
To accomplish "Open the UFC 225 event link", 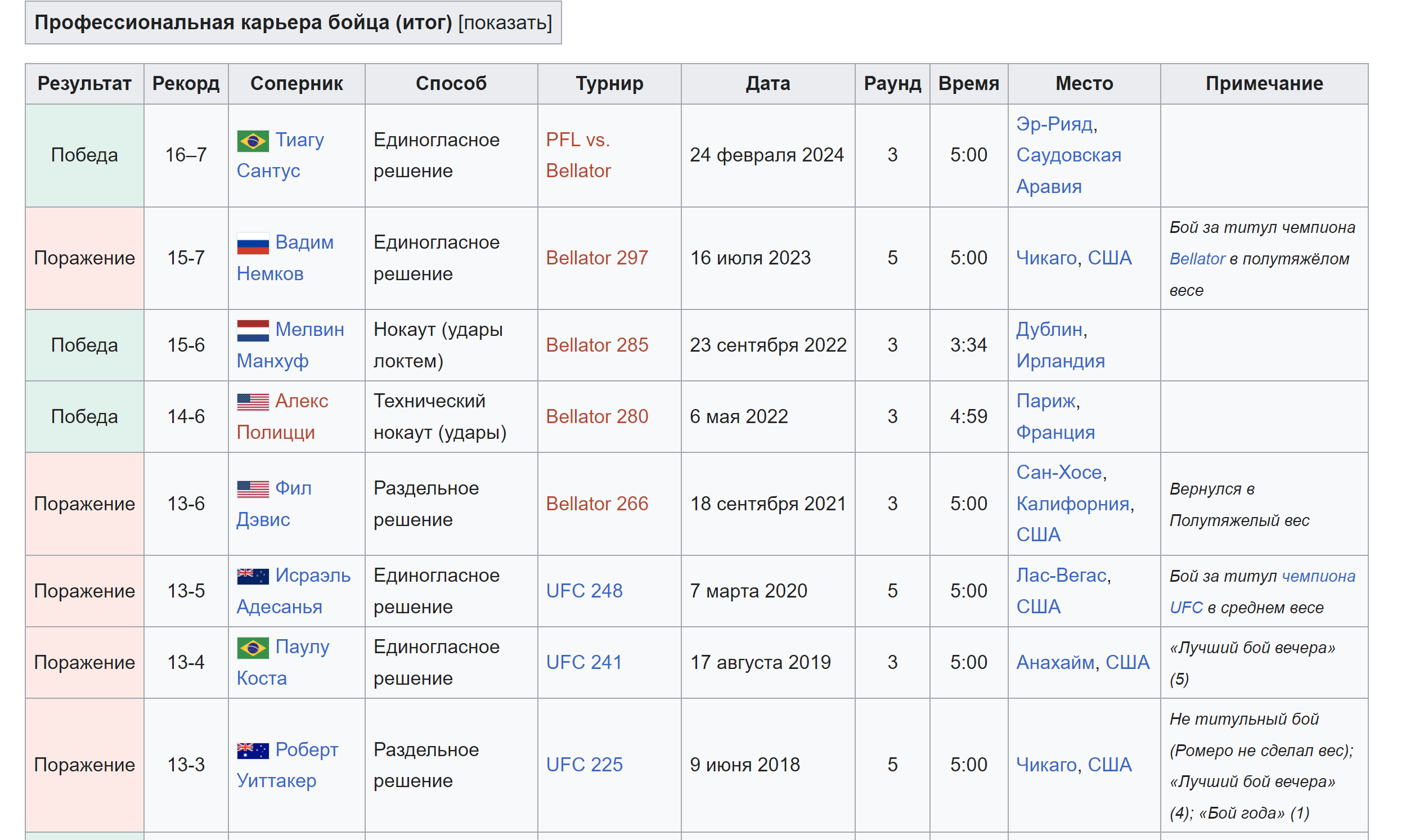I will click(x=583, y=765).
